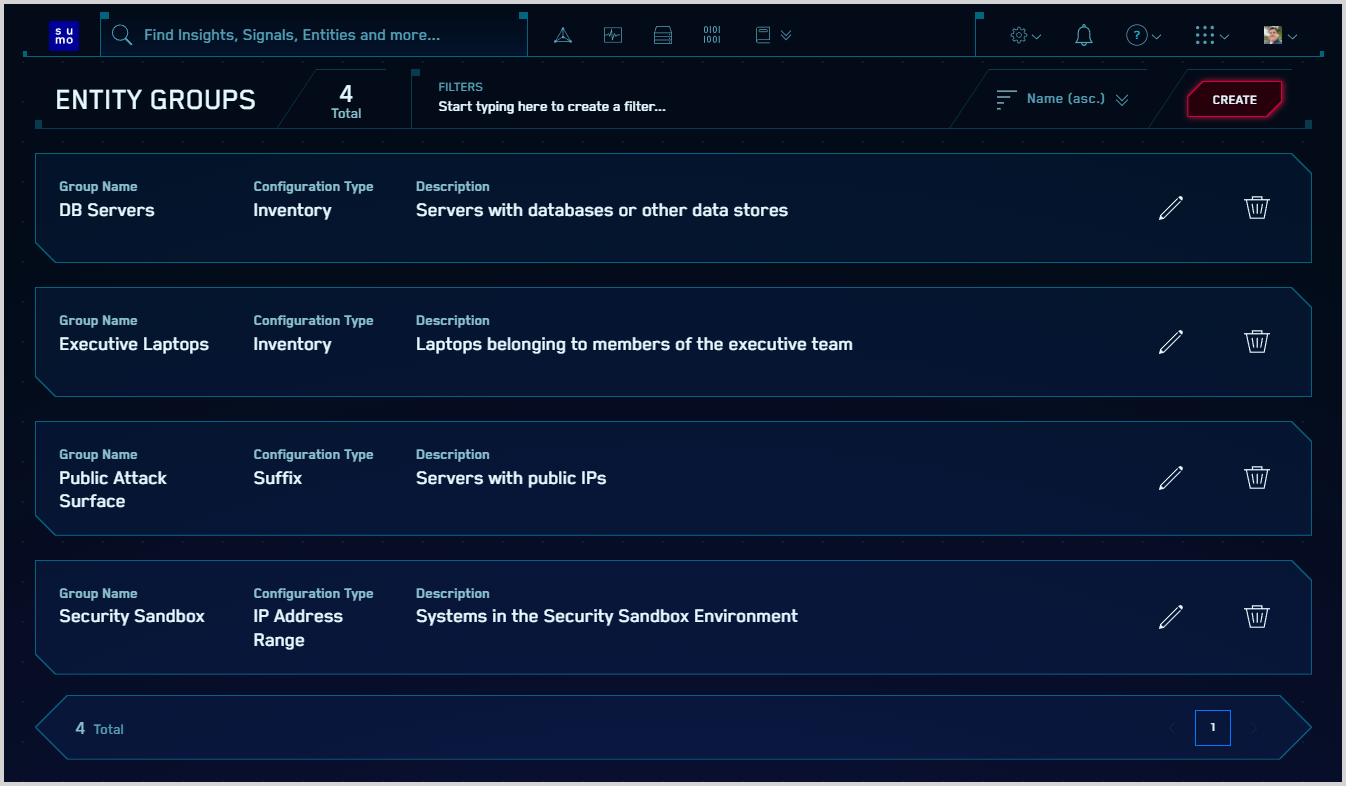1346x786 pixels.
Task: Go to pagination page 1
Action: click(x=1212, y=728)
